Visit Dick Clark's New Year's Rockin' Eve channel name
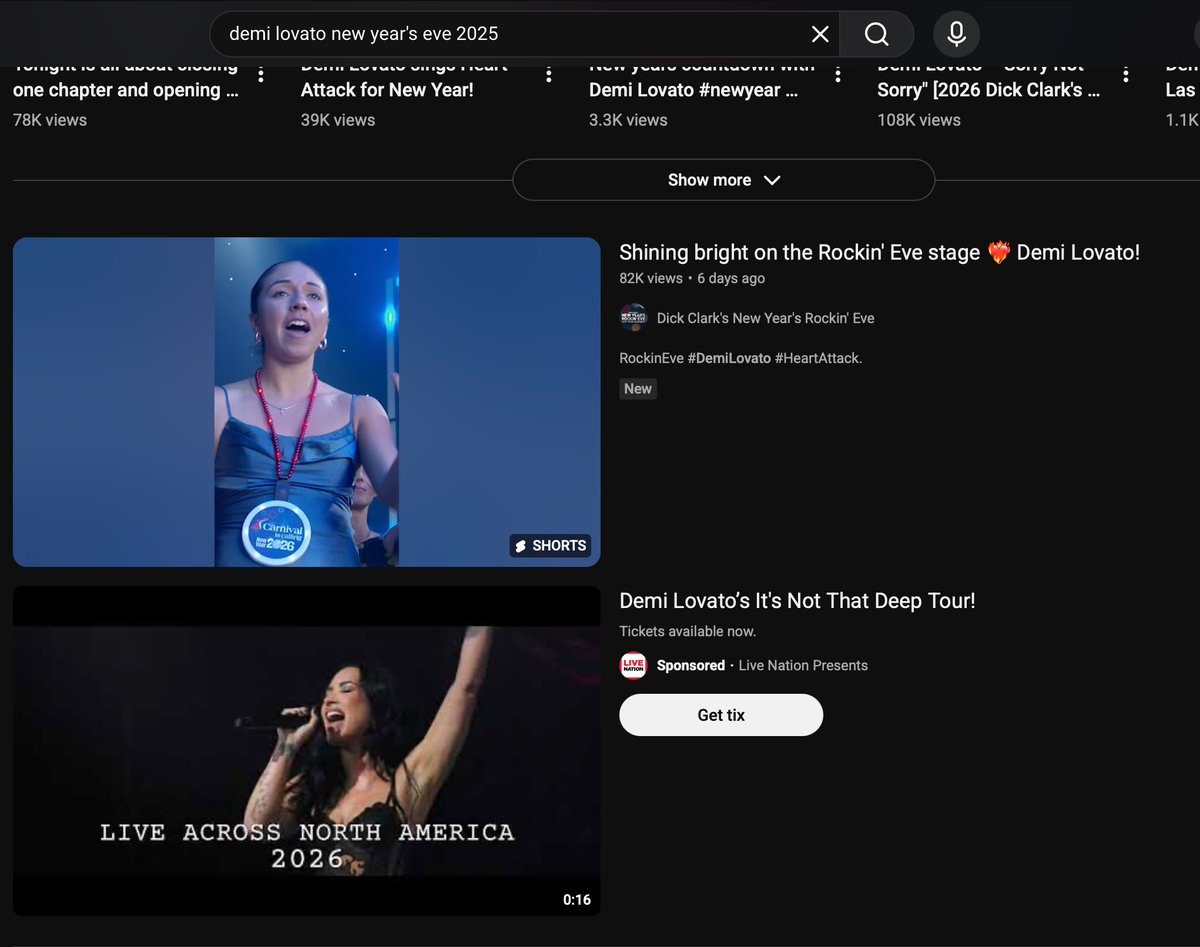1200x947 pixels. click(765, 318)
